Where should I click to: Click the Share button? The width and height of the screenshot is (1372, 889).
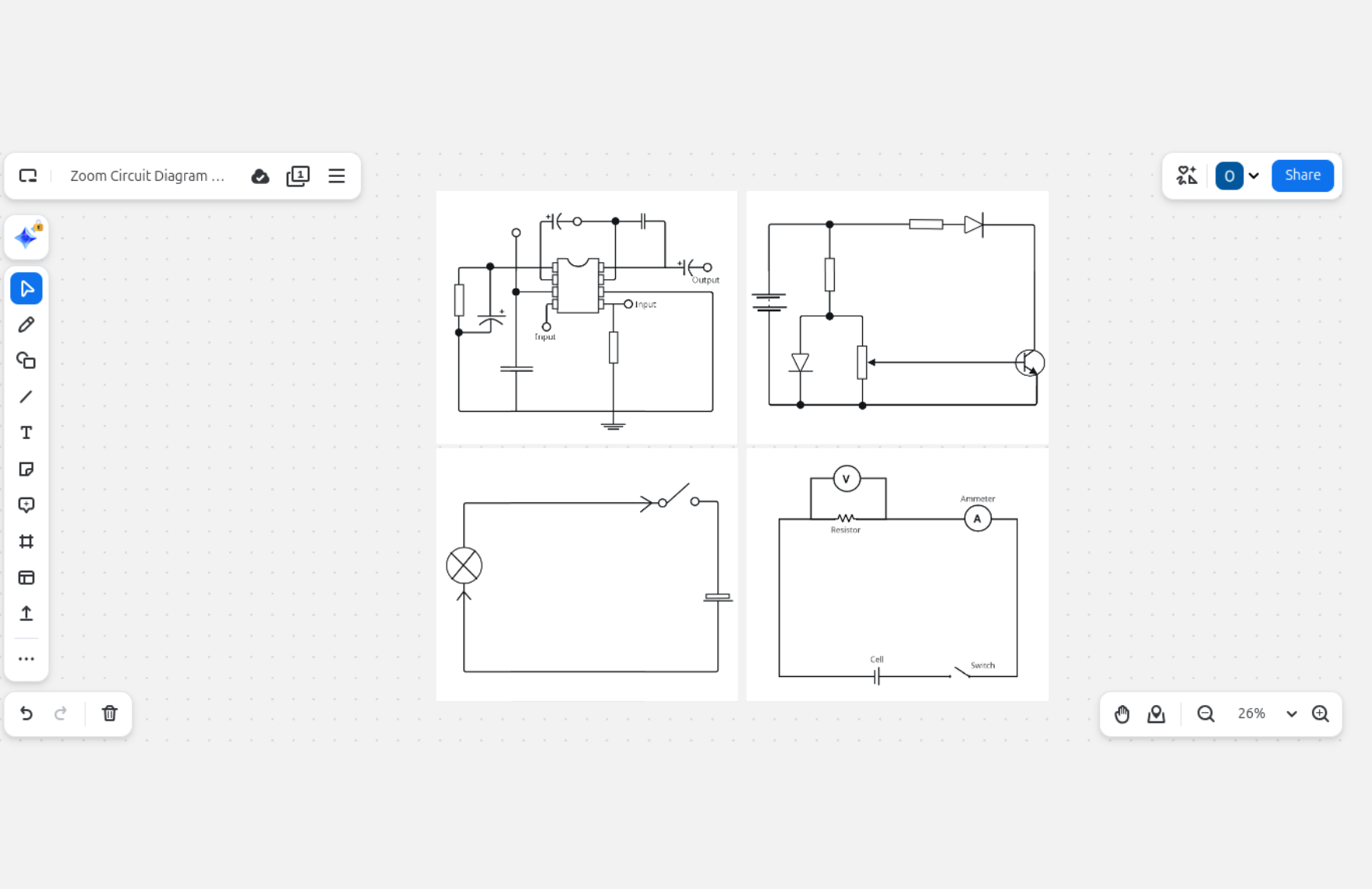(x=1302, y=175)
